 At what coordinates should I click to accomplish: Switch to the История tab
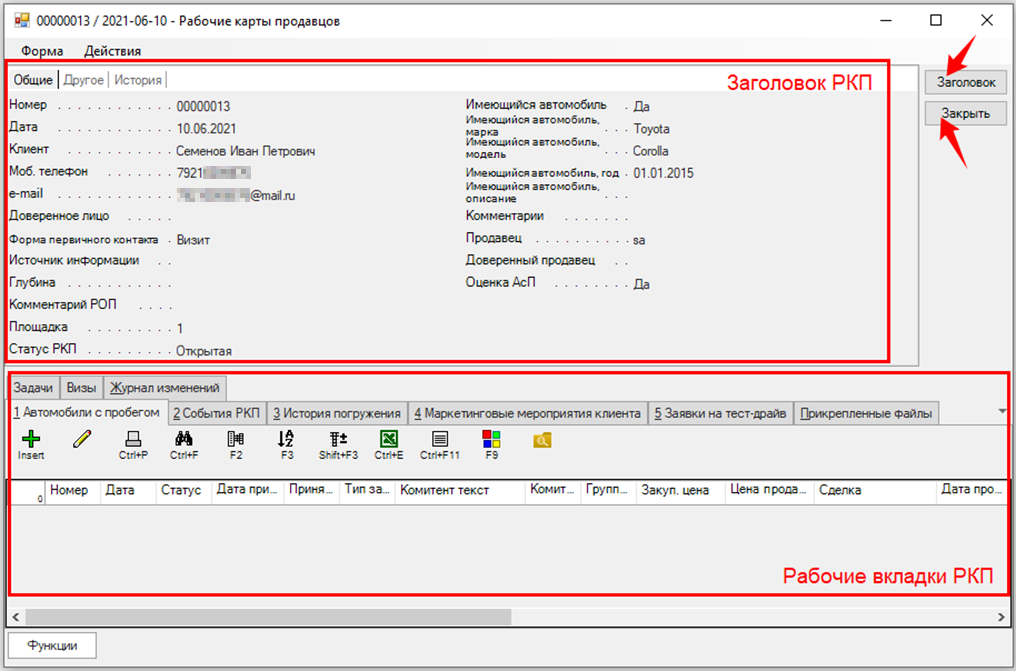click(x=137, y=80)
